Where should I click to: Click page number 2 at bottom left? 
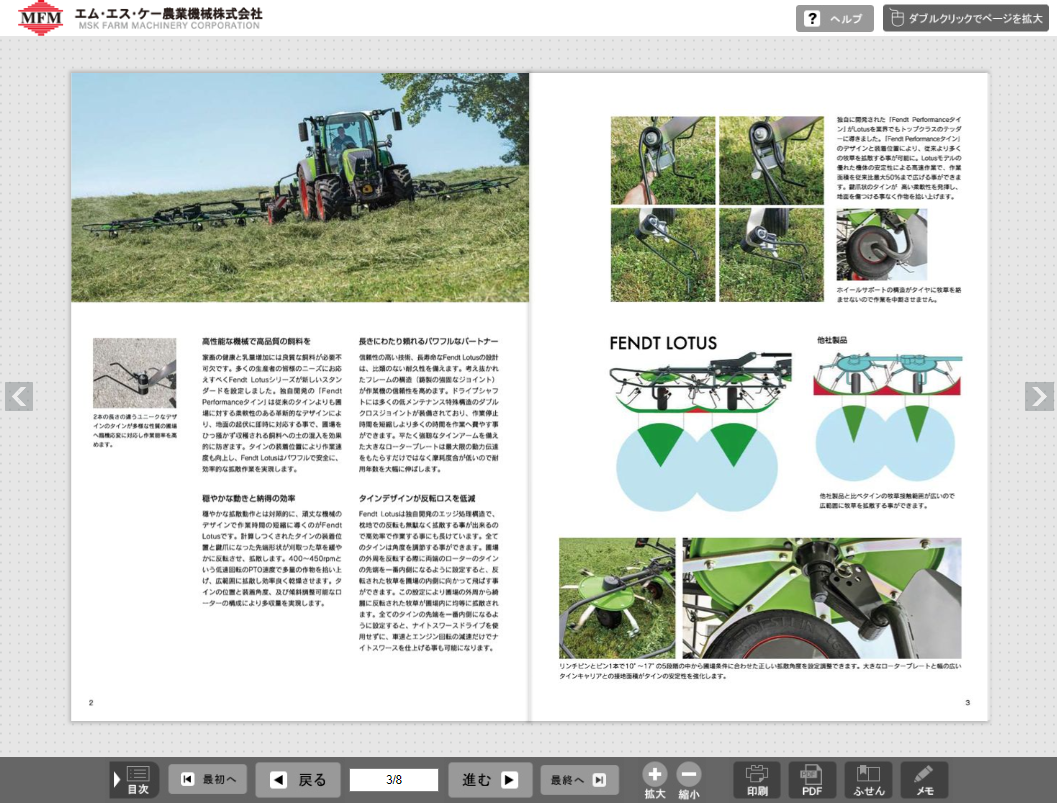(91, 703)
